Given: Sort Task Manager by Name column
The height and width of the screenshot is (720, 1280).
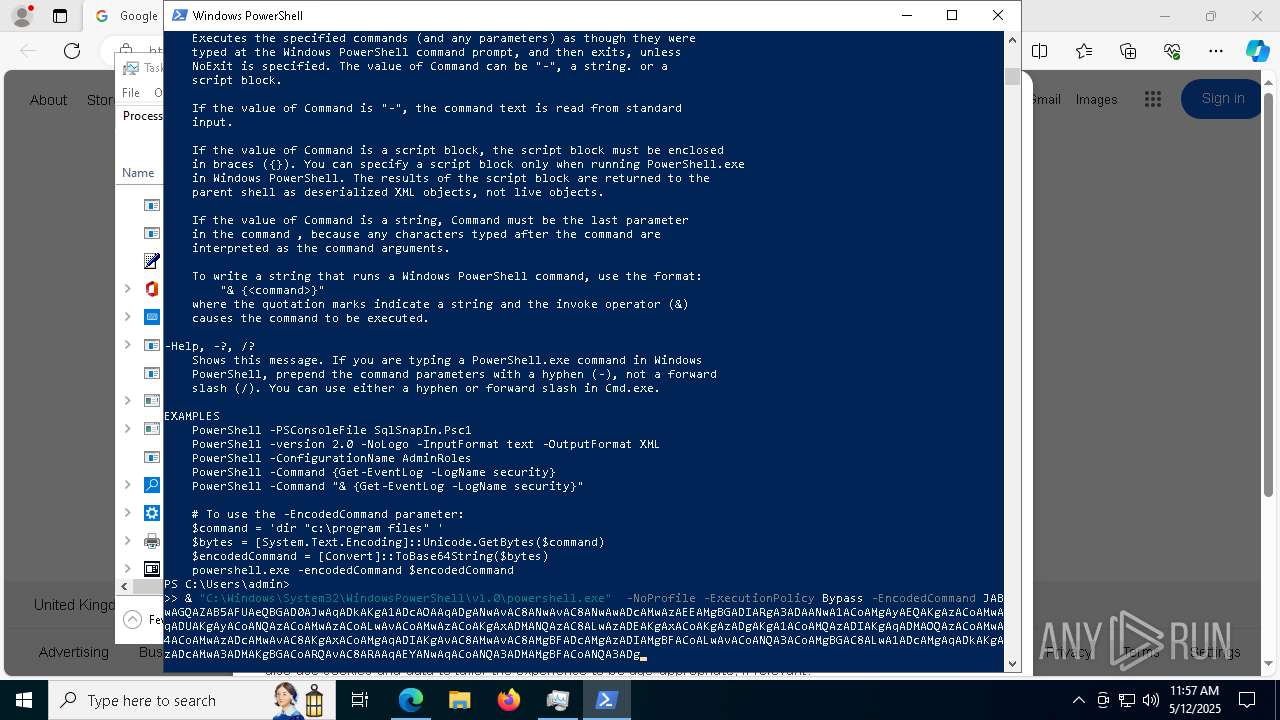Looking at the screenshot, I should tap(138, 173).
